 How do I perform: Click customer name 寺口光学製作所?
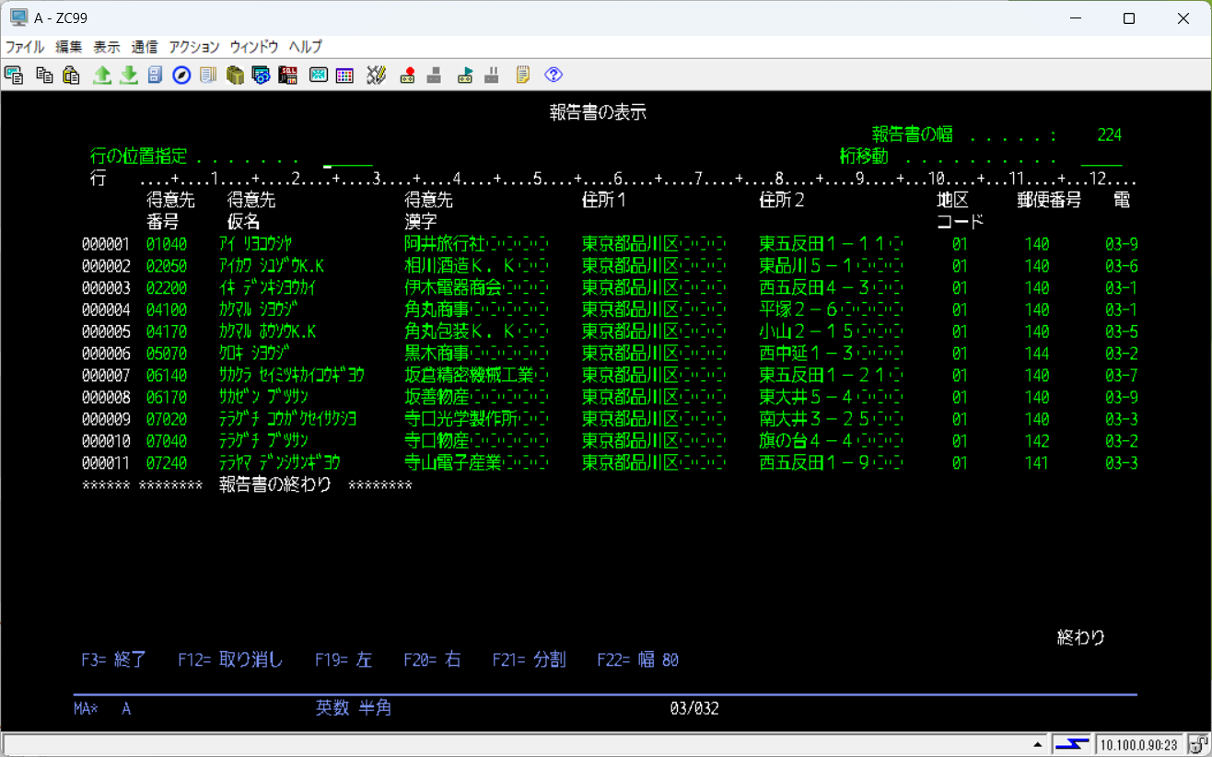click(460, 419)
